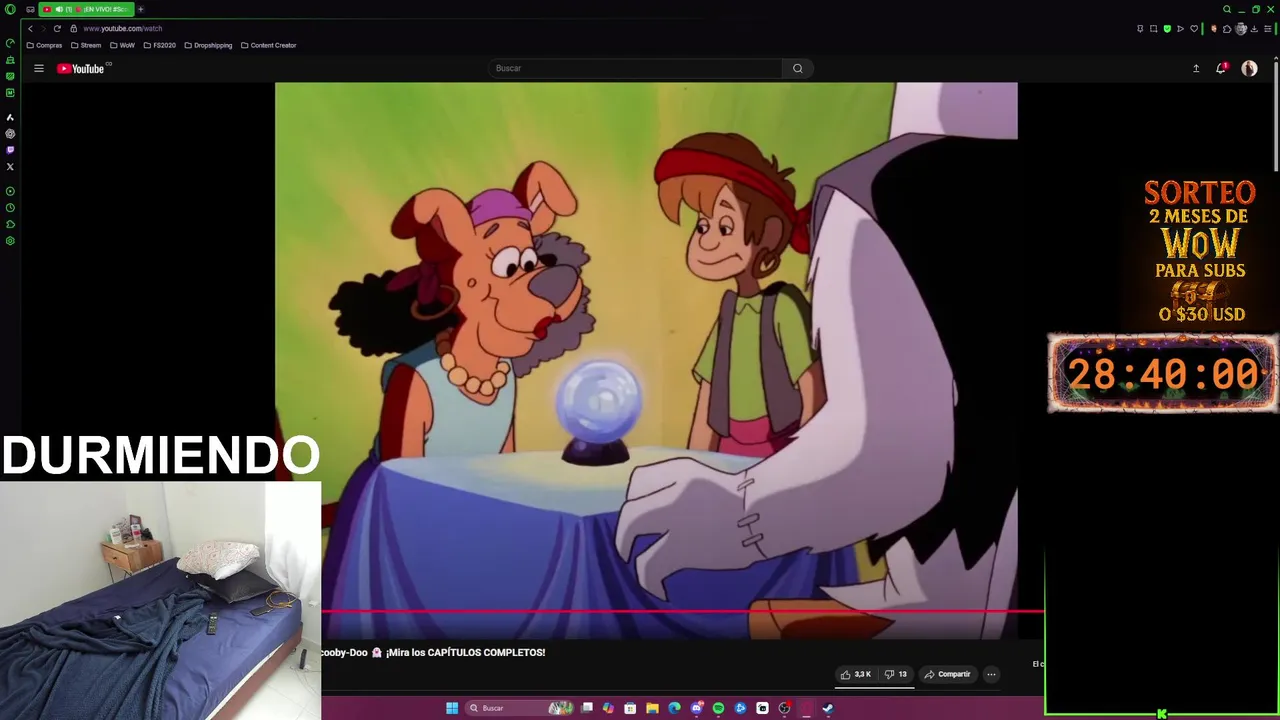Image resolution: width=1280 pixels, height=720 pixels.
Task: Click the YouTube logo to go home
Action: [81, 68]
